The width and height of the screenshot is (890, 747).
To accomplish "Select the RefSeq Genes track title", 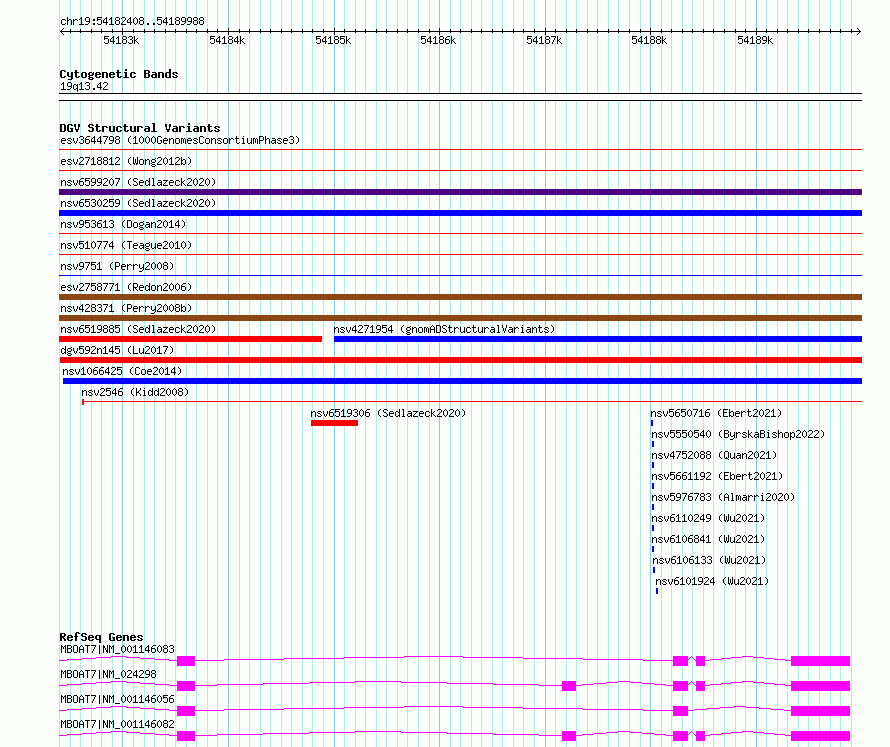I will click(101, 637).
